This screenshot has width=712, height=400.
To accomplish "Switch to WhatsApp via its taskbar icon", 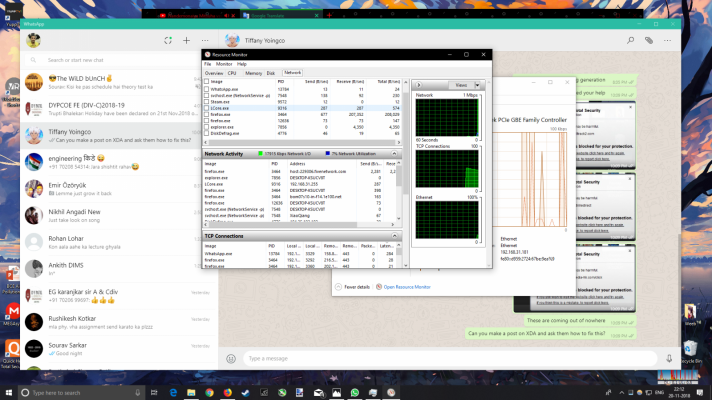I will tap(355, 393).
